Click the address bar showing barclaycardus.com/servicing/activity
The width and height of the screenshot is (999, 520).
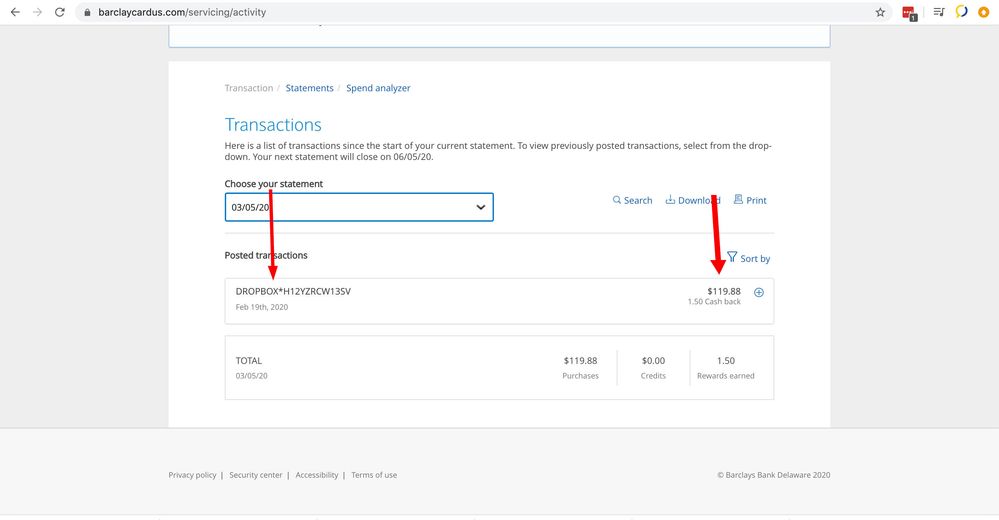pyautogui.click(x=484, y=12)
